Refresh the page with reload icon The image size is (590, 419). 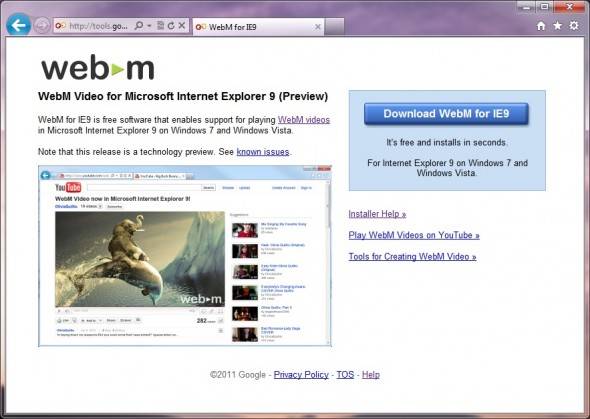171,26
